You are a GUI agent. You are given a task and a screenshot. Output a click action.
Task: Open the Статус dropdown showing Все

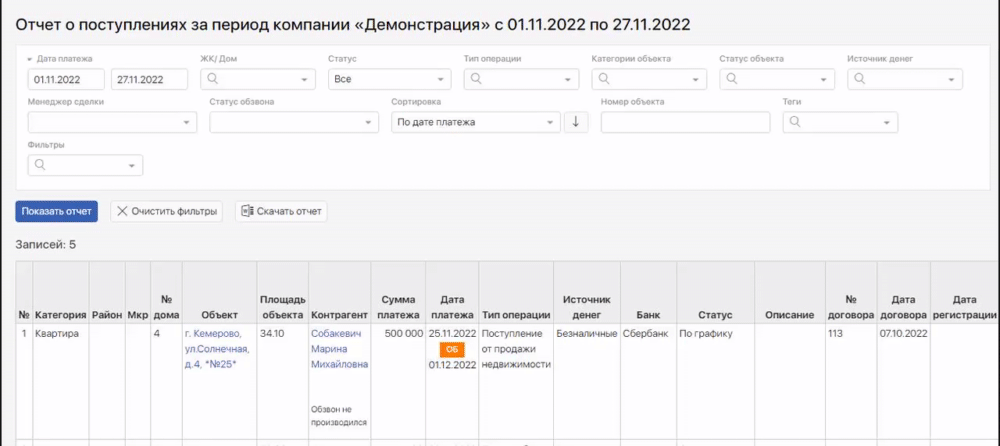pos(389,79)
